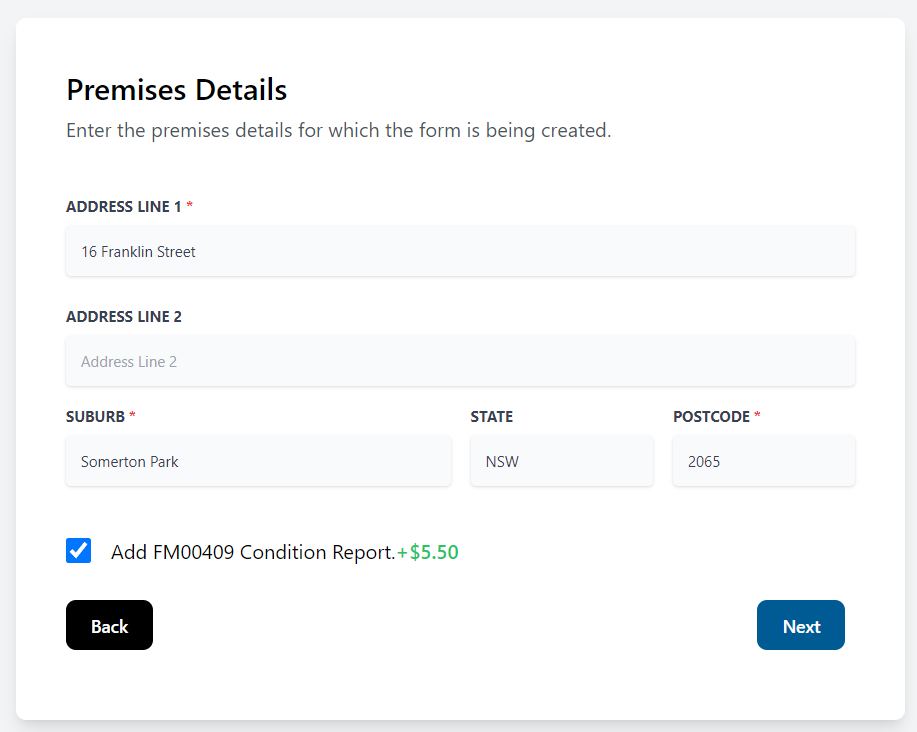Viewport: 917px width, 732px height.
Task: Click the empty Address Line 2 field
Action: (x=460, y=361)
